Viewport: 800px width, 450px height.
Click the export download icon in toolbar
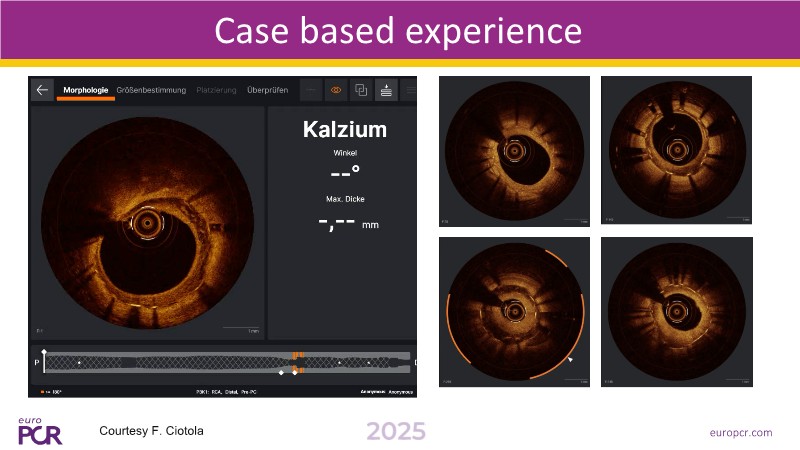[x=386, y=90]
